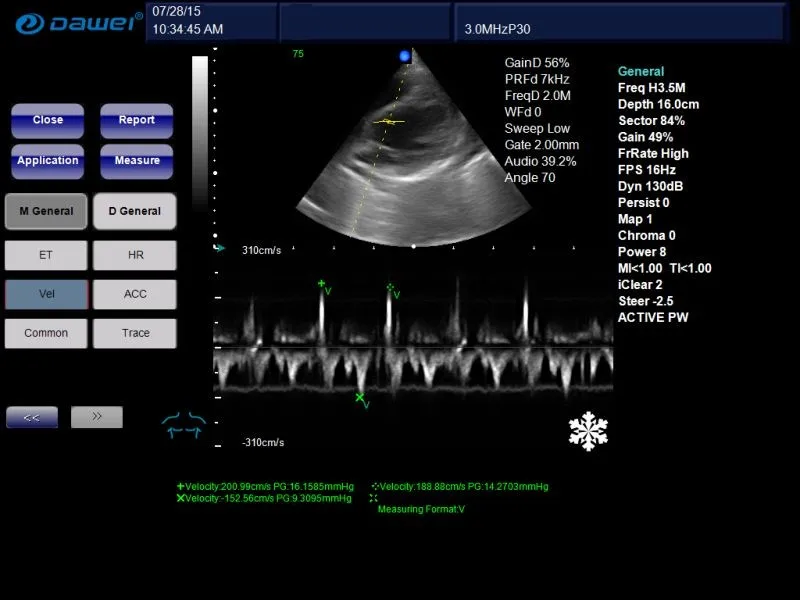The image size is (800, 600).
Task: Open the Application menu
Action: coord(47,161)
